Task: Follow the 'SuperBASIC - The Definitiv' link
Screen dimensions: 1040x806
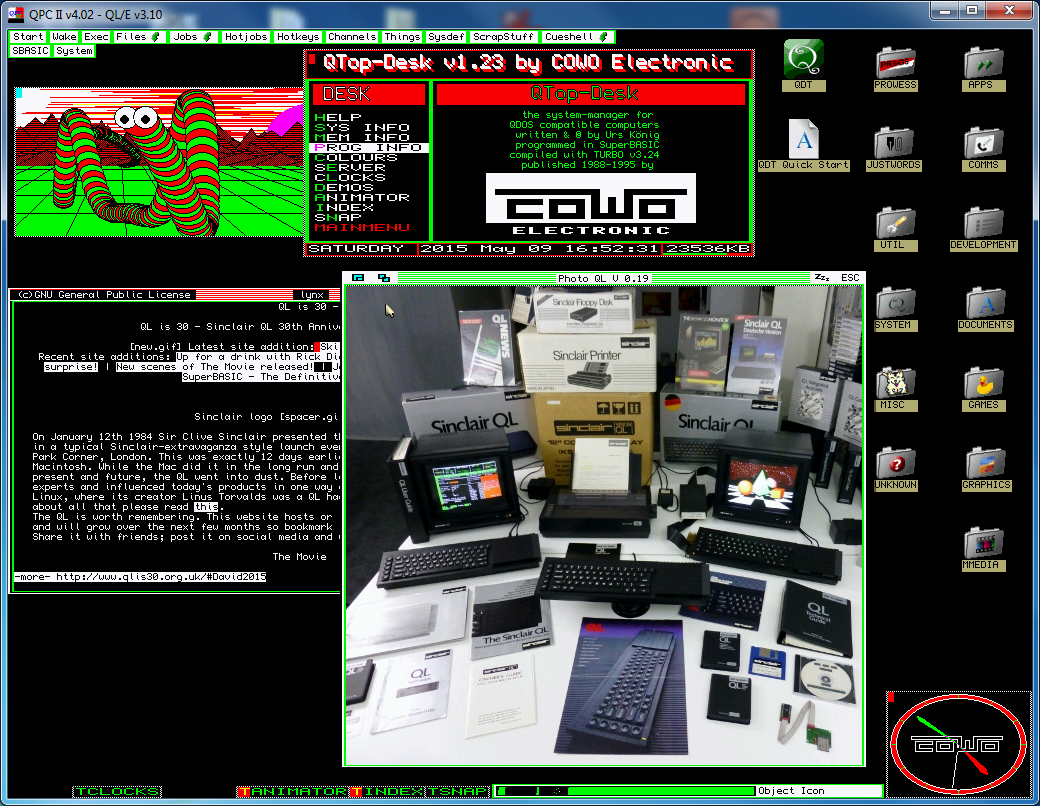Action: coord(261,376)
